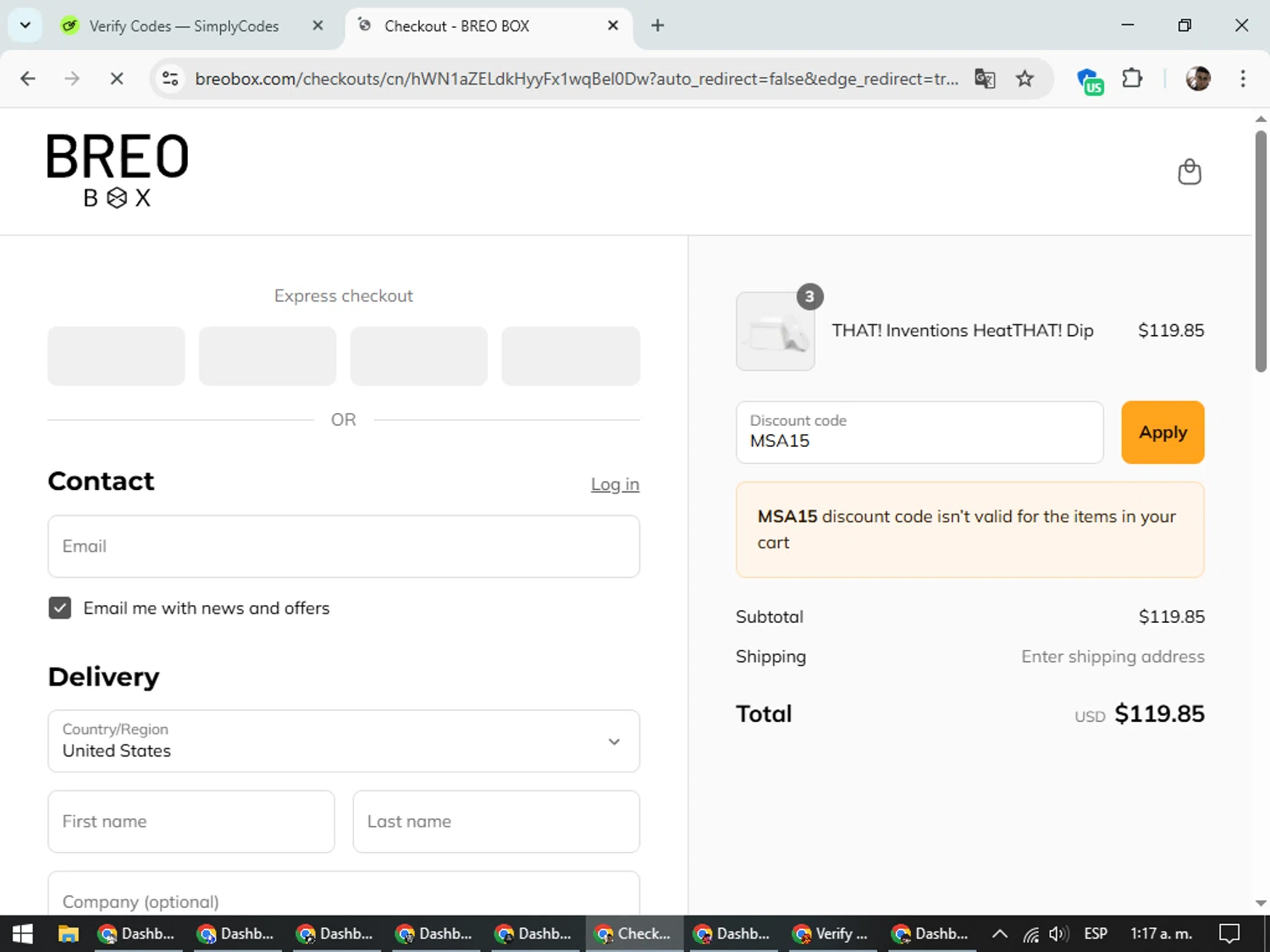Open the notifications action center
This screenshot has width=1270, height=952.
coord(1229,933)
